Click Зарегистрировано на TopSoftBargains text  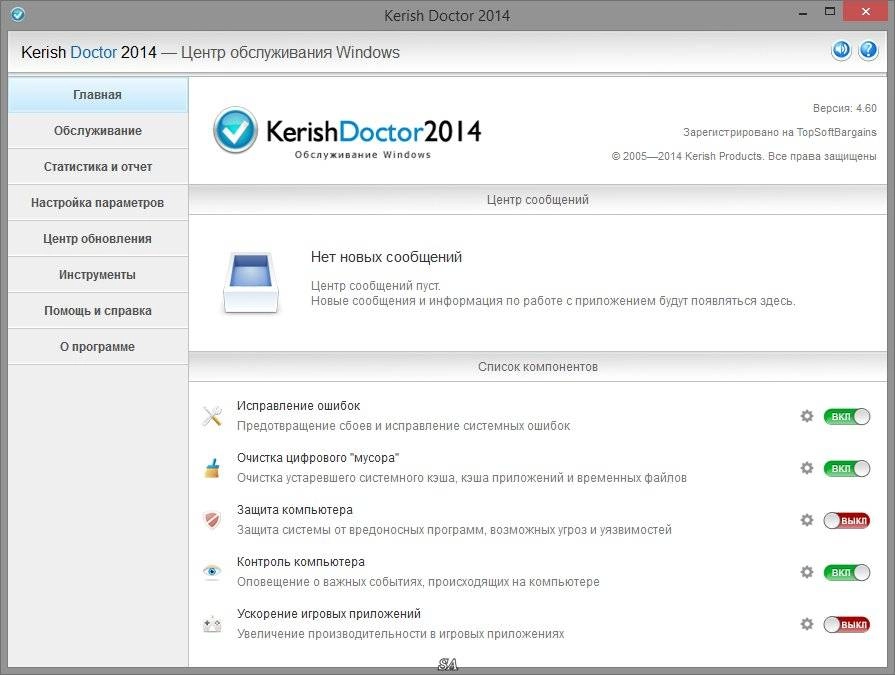[780, 132]
